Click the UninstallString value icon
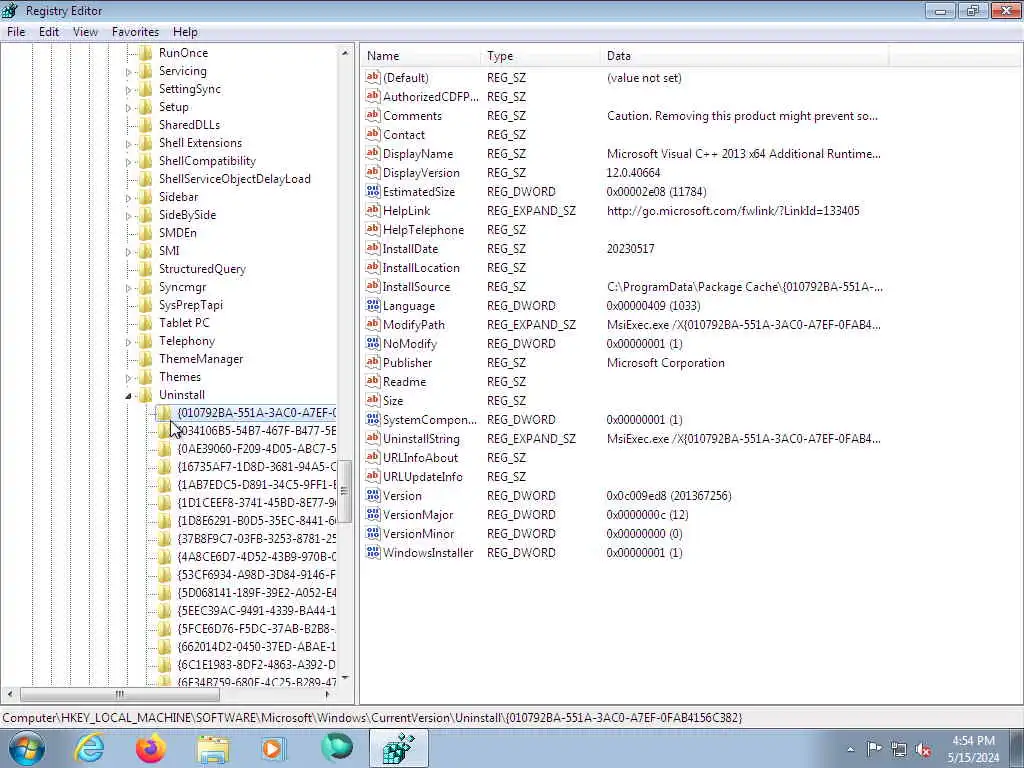Viewport: 1024px width, 768px height. coord(373,438)
